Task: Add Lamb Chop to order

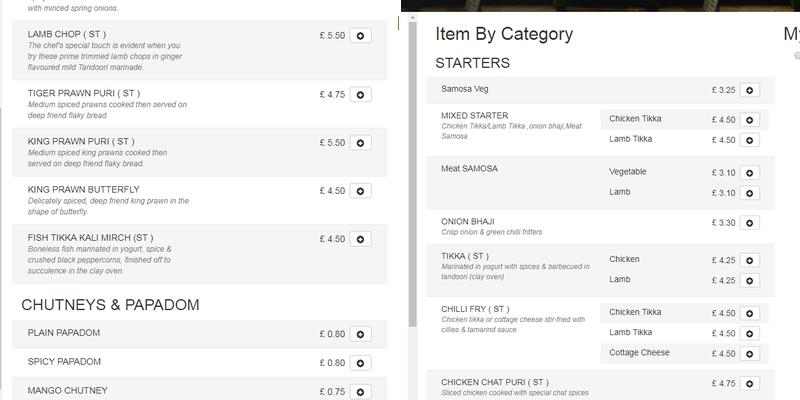Action: (x=361, y=36)
